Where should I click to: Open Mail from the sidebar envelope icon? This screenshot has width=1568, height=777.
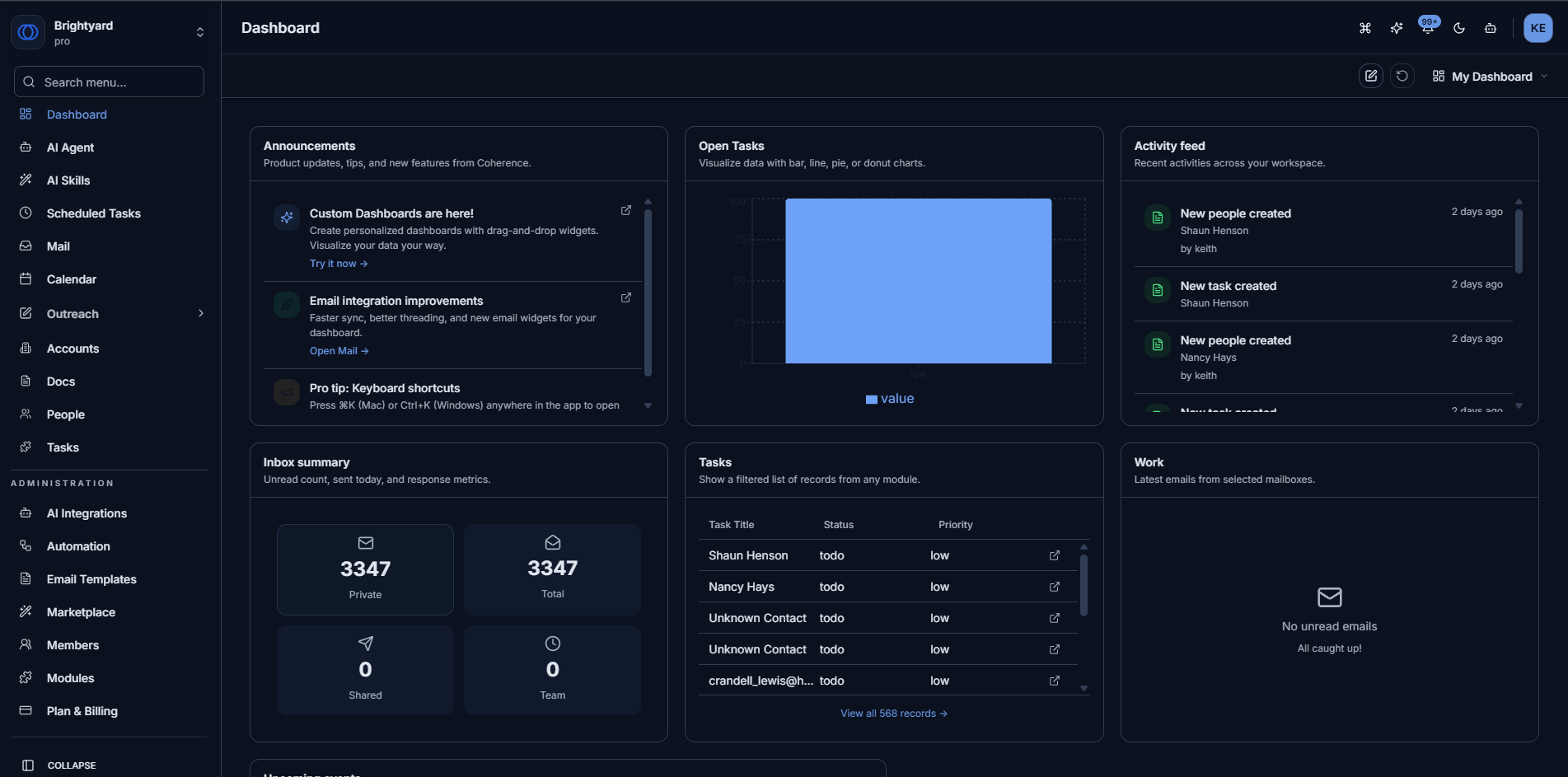click(27, 246)
